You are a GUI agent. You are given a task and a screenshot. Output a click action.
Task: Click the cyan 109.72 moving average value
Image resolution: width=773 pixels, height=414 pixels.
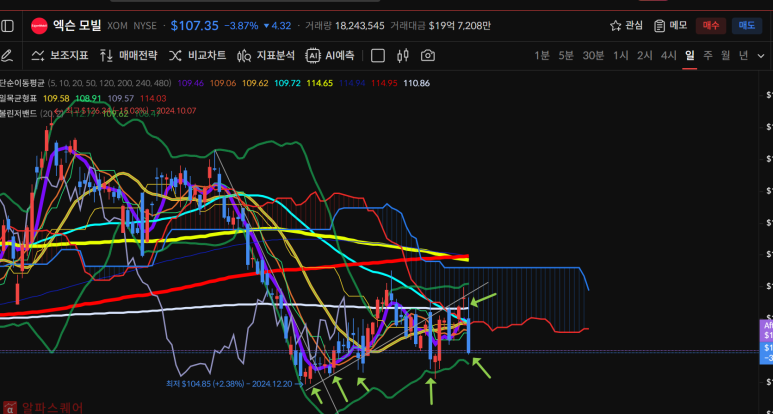pos(287,83)
